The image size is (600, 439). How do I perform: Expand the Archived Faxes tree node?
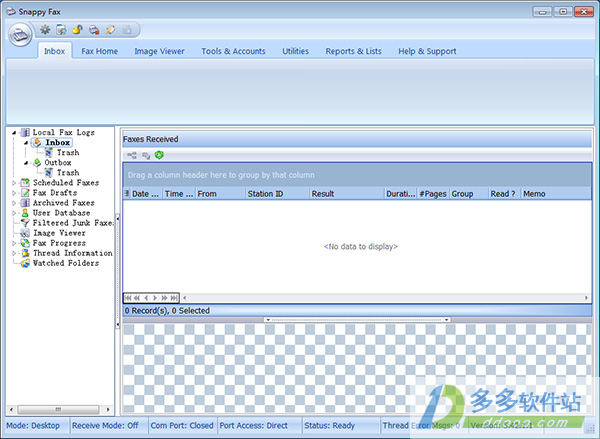click(14, 203)
